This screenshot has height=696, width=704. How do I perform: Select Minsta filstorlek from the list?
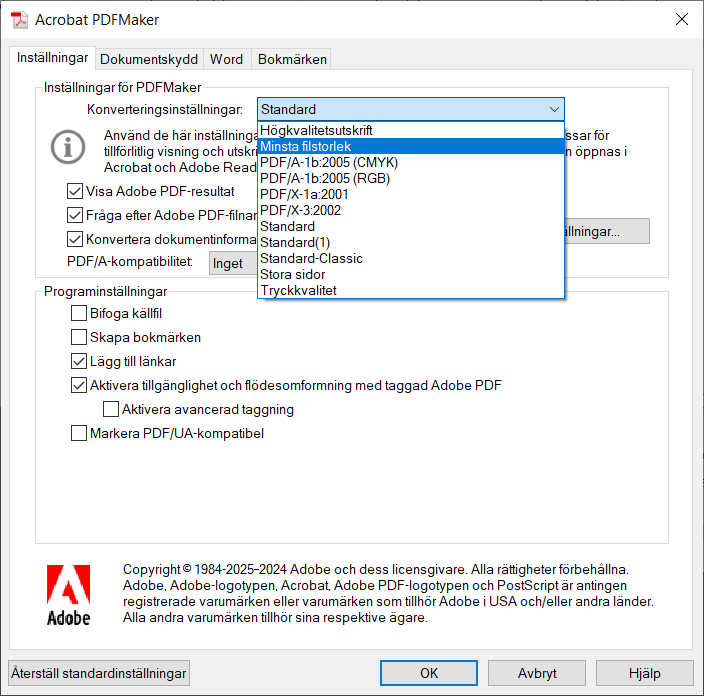[305, 146]
